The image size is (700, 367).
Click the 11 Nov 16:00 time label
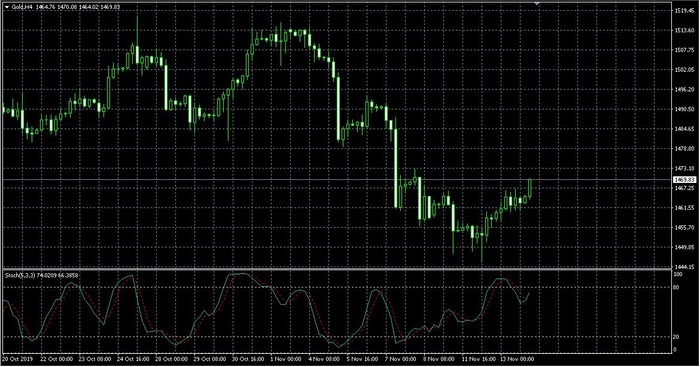click(x=479, y=359)
